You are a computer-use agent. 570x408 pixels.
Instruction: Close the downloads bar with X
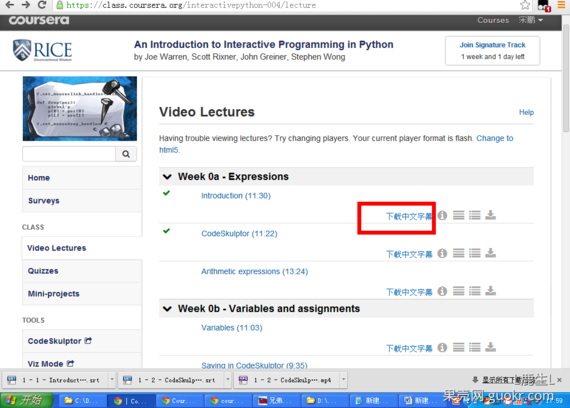pos(559,380)
